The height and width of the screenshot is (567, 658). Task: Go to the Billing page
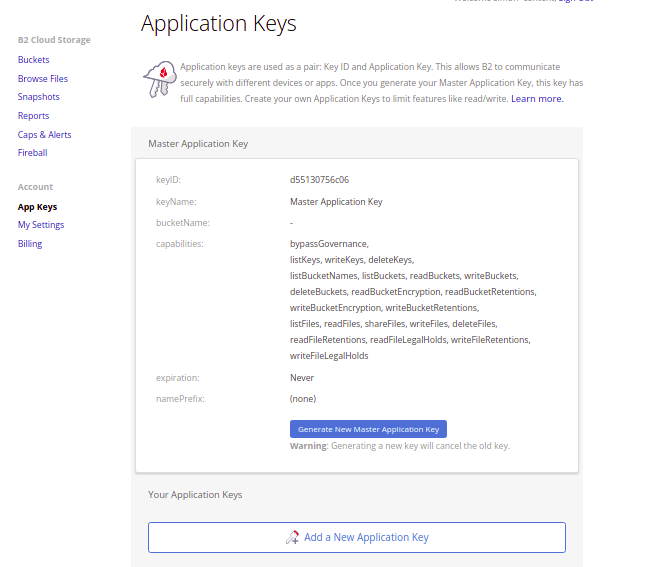(30, 244)
